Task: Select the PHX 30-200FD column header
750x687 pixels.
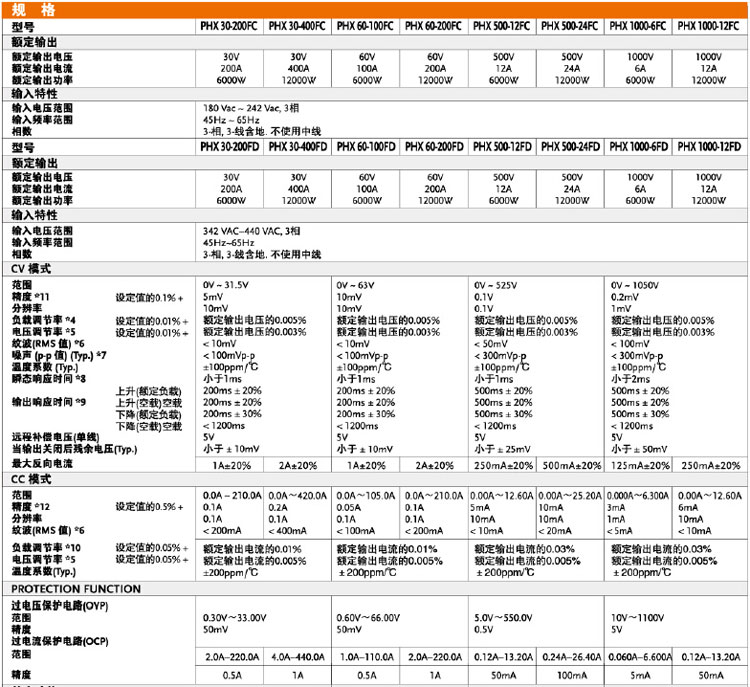Action: click(x=230, y=147)
